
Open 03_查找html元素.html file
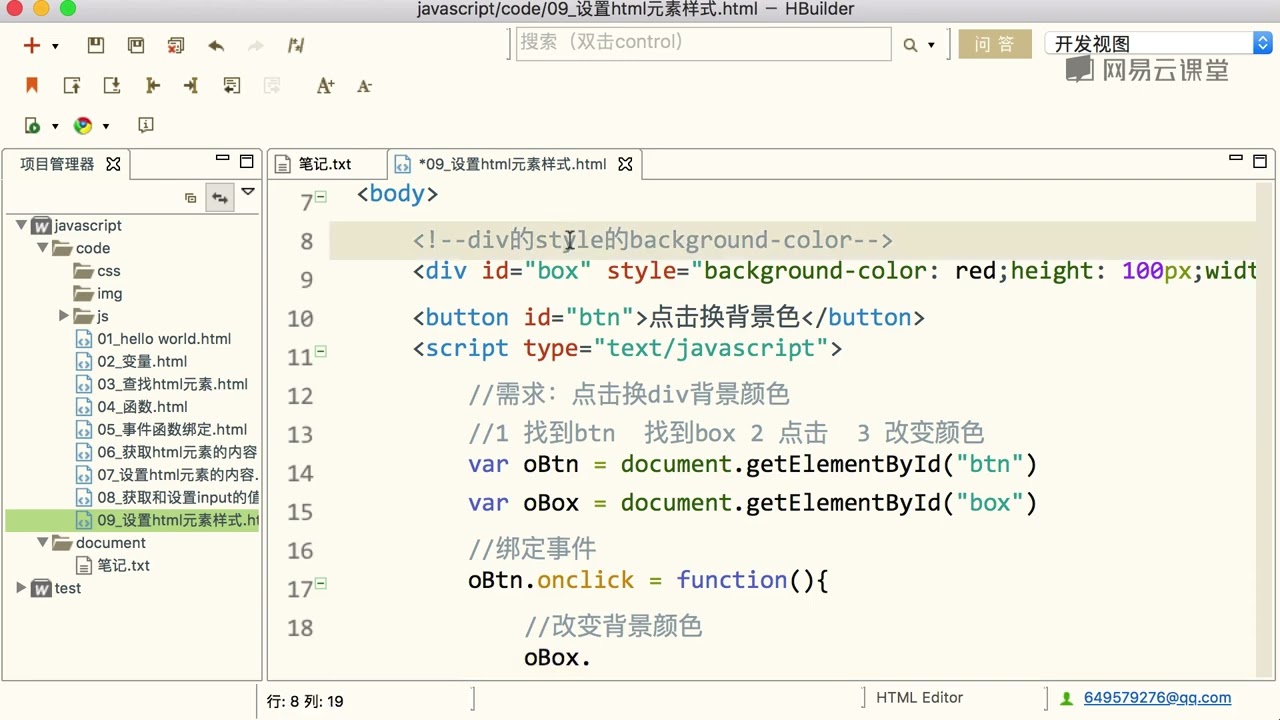click(x=162, y=384)
